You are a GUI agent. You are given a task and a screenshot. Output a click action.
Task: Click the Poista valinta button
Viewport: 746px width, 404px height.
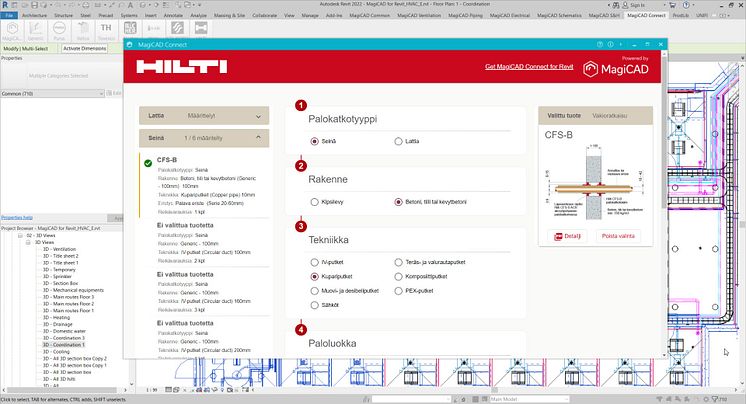tap(618, 236)
